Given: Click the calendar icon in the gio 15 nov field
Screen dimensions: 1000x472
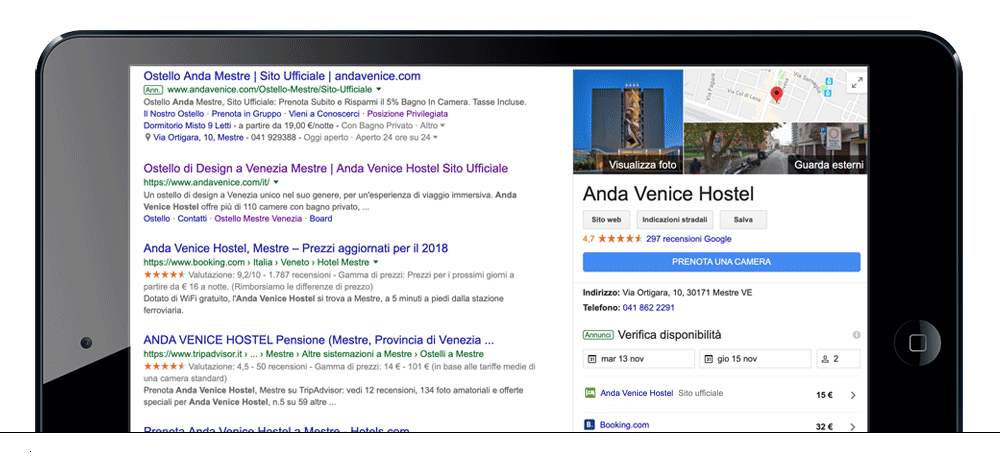Looking at the screenshot, I should [708, 359].
